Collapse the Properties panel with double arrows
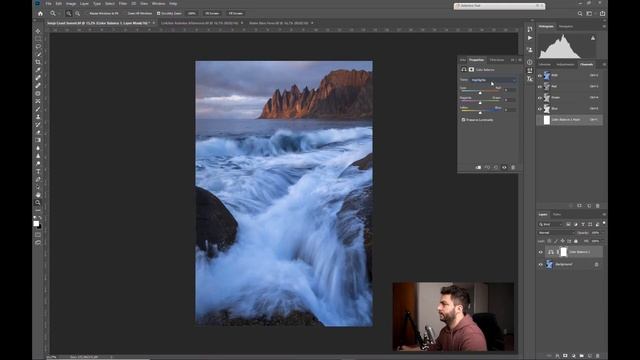 [x=513, y=60]
